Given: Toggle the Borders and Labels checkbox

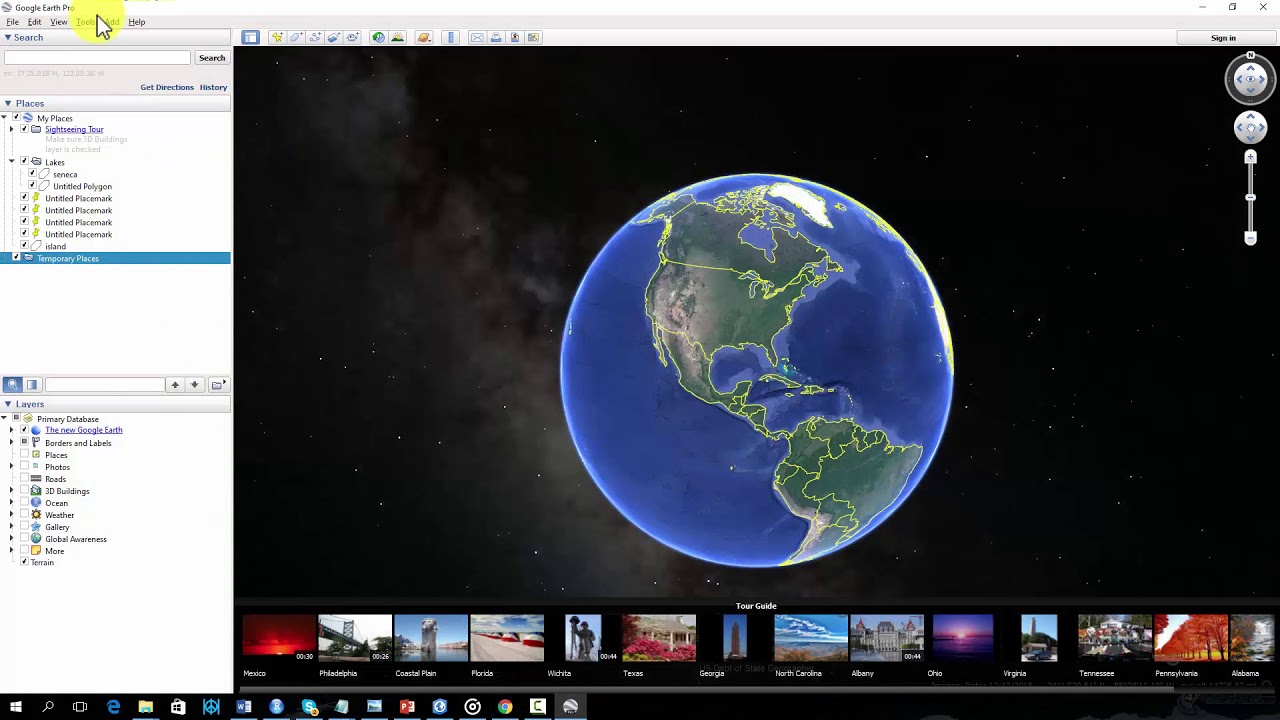Looking at the screenshot, I should 24,442.
